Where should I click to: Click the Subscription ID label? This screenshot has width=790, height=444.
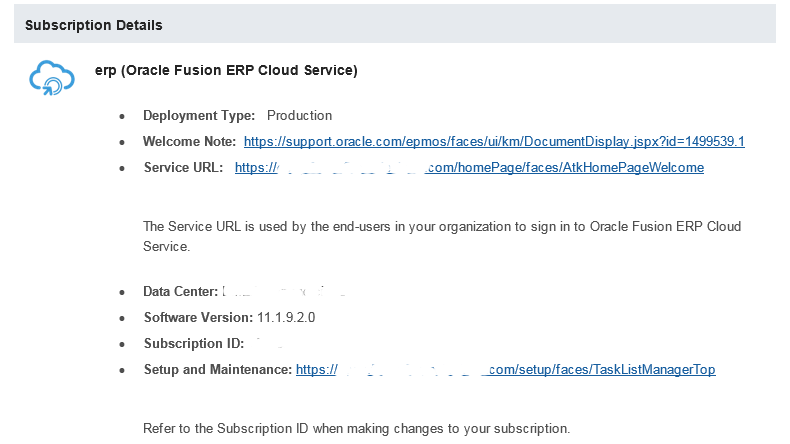[x=194, y=343]
